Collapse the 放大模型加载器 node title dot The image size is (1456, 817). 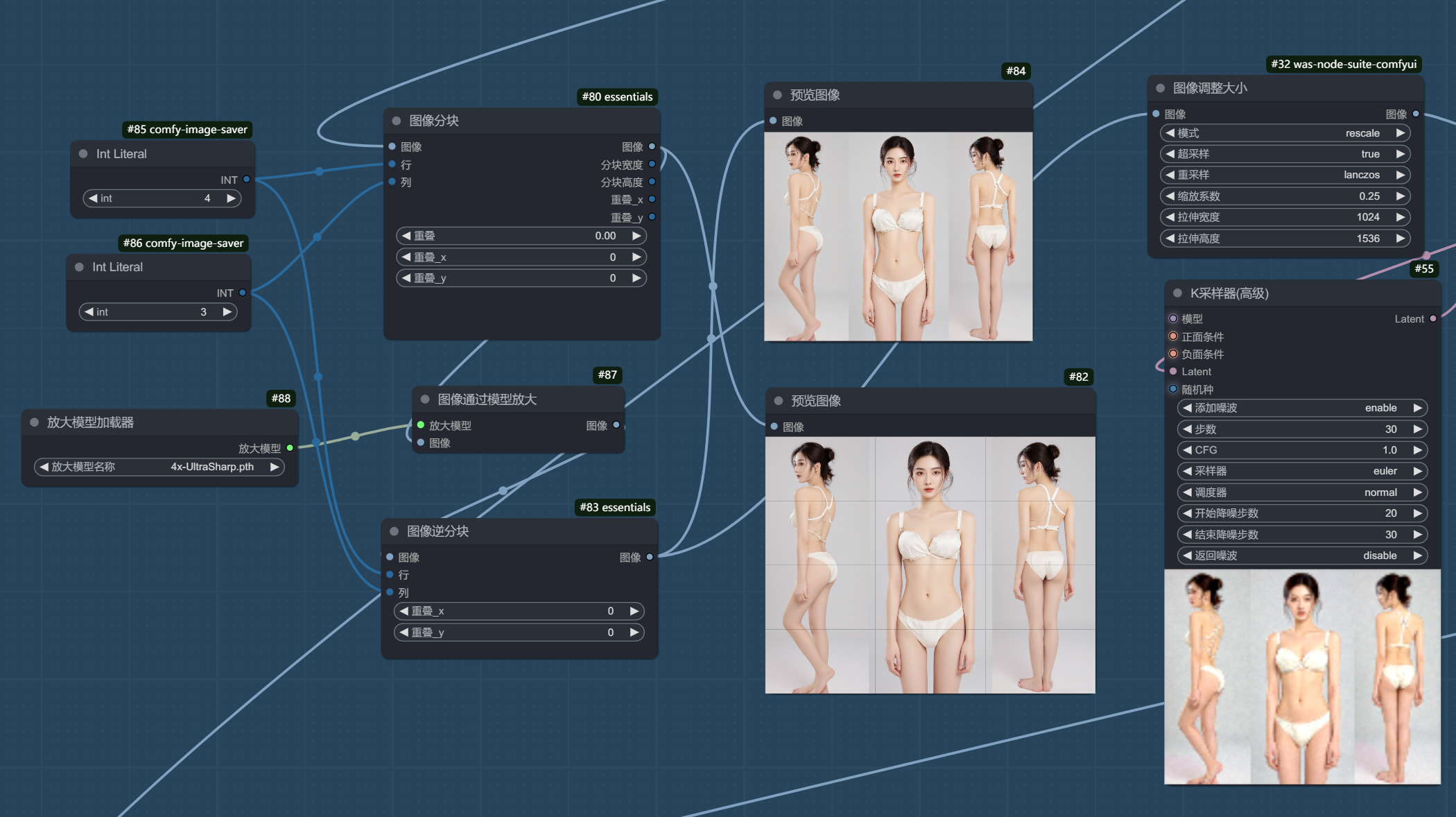coord(34,422)
